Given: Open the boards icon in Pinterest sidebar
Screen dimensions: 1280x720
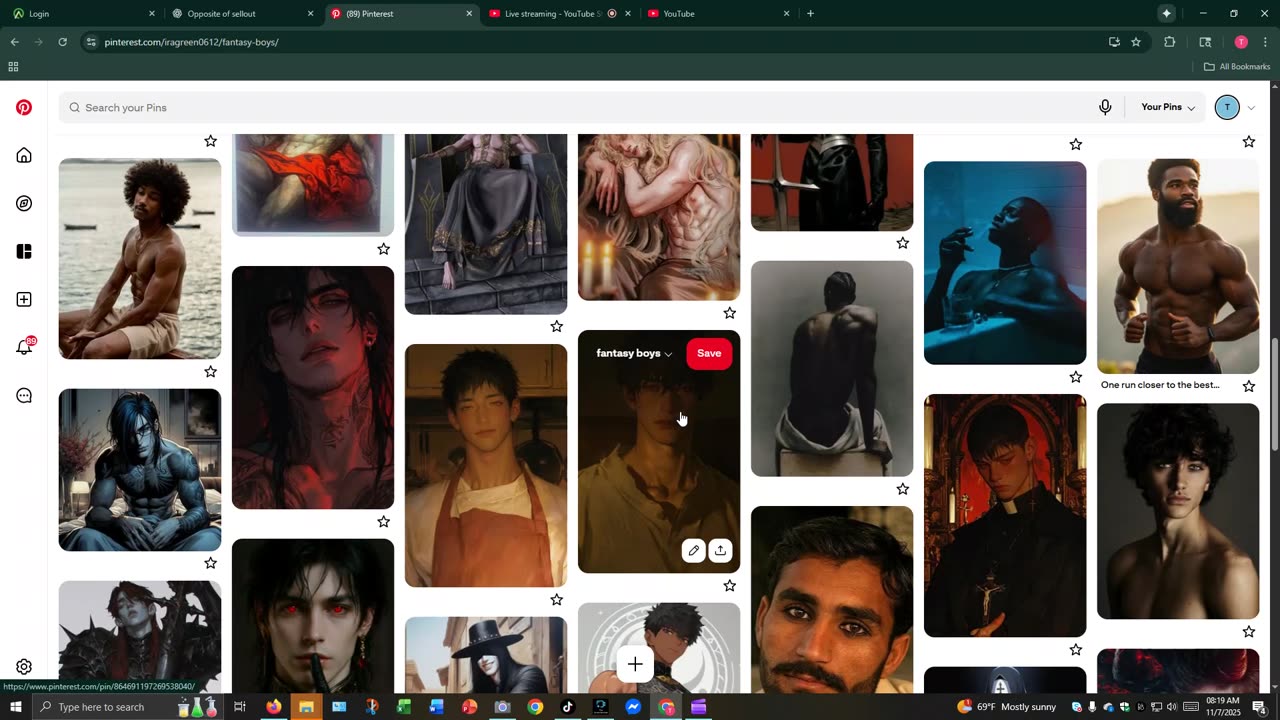Looking at the screenshot, I should coord(24,251).
